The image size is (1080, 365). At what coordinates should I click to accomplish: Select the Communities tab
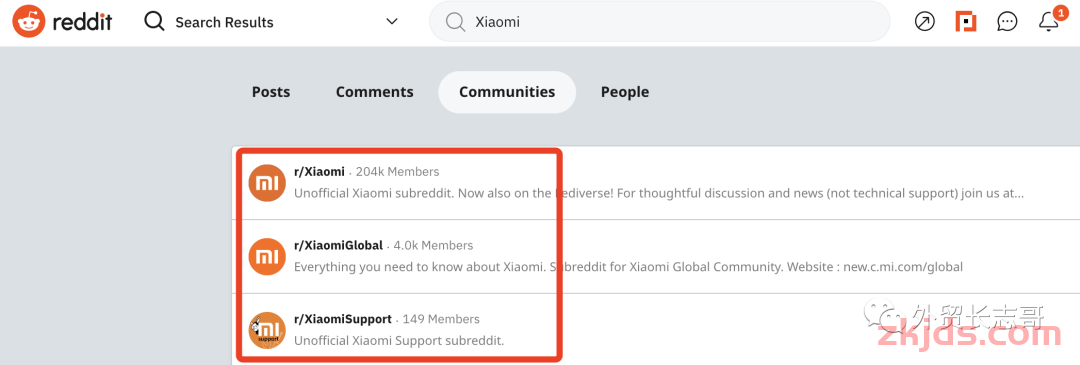click(507, 92)
